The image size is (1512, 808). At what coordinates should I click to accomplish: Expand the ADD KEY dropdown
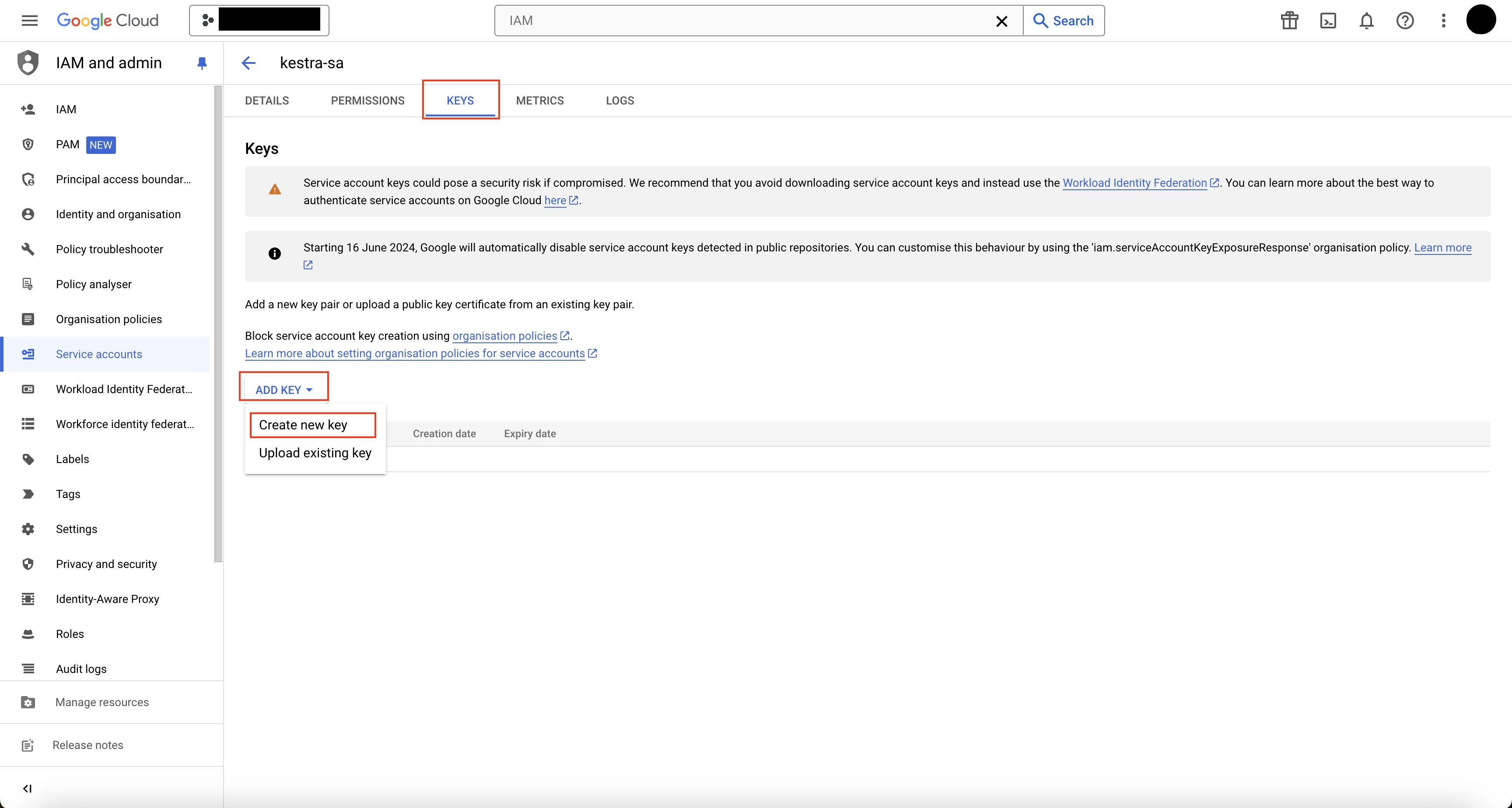click(283, 390)
